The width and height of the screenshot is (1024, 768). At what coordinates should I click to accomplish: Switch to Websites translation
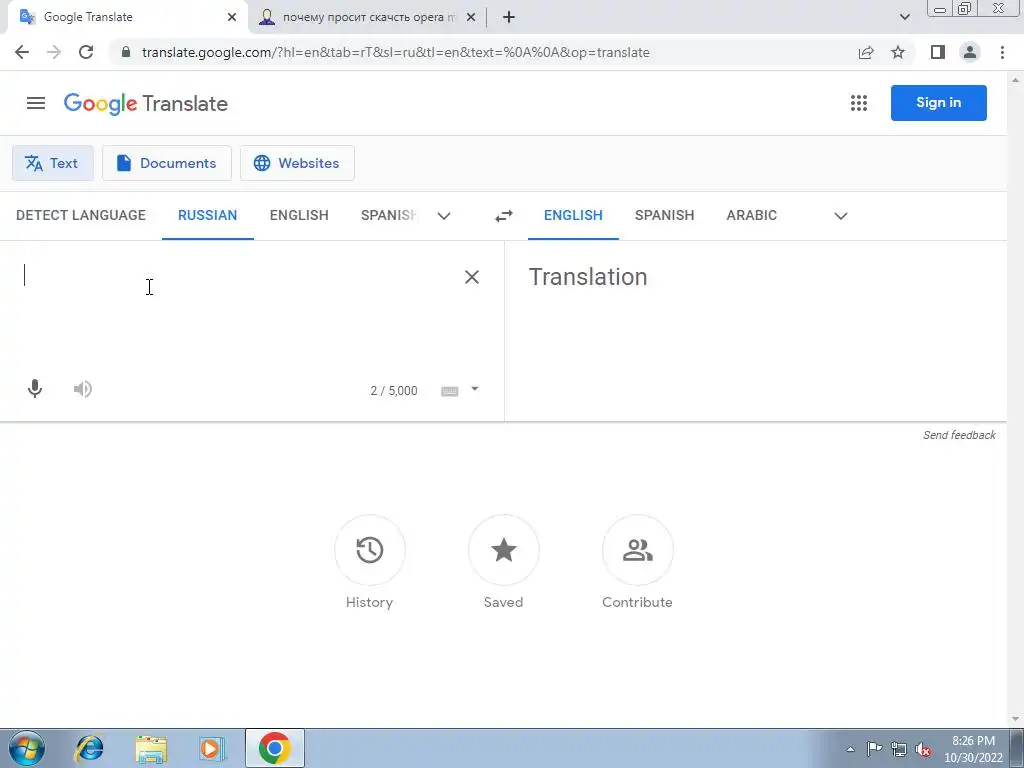297,163
